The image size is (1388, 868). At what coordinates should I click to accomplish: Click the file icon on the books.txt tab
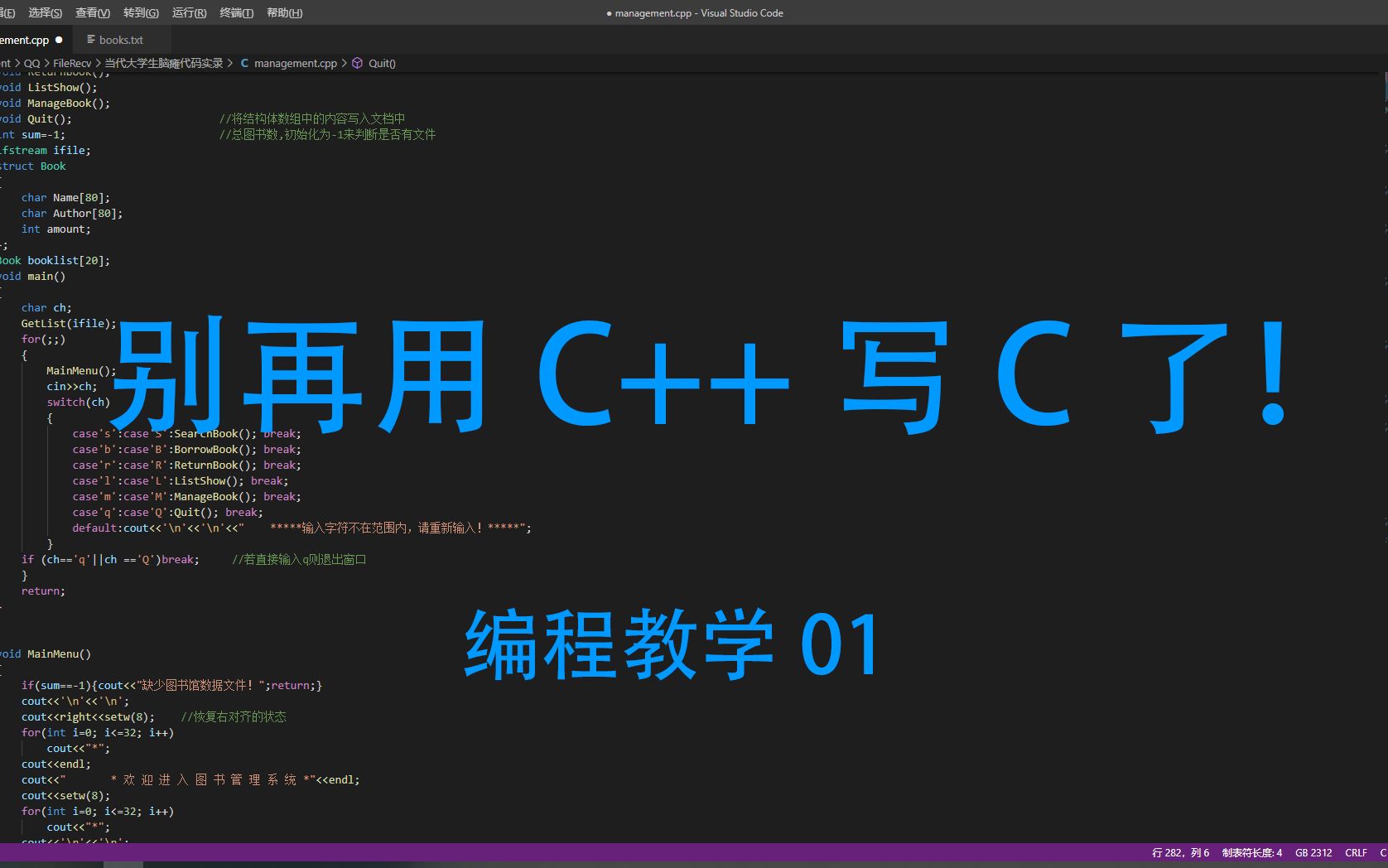[x=89, y=39]
